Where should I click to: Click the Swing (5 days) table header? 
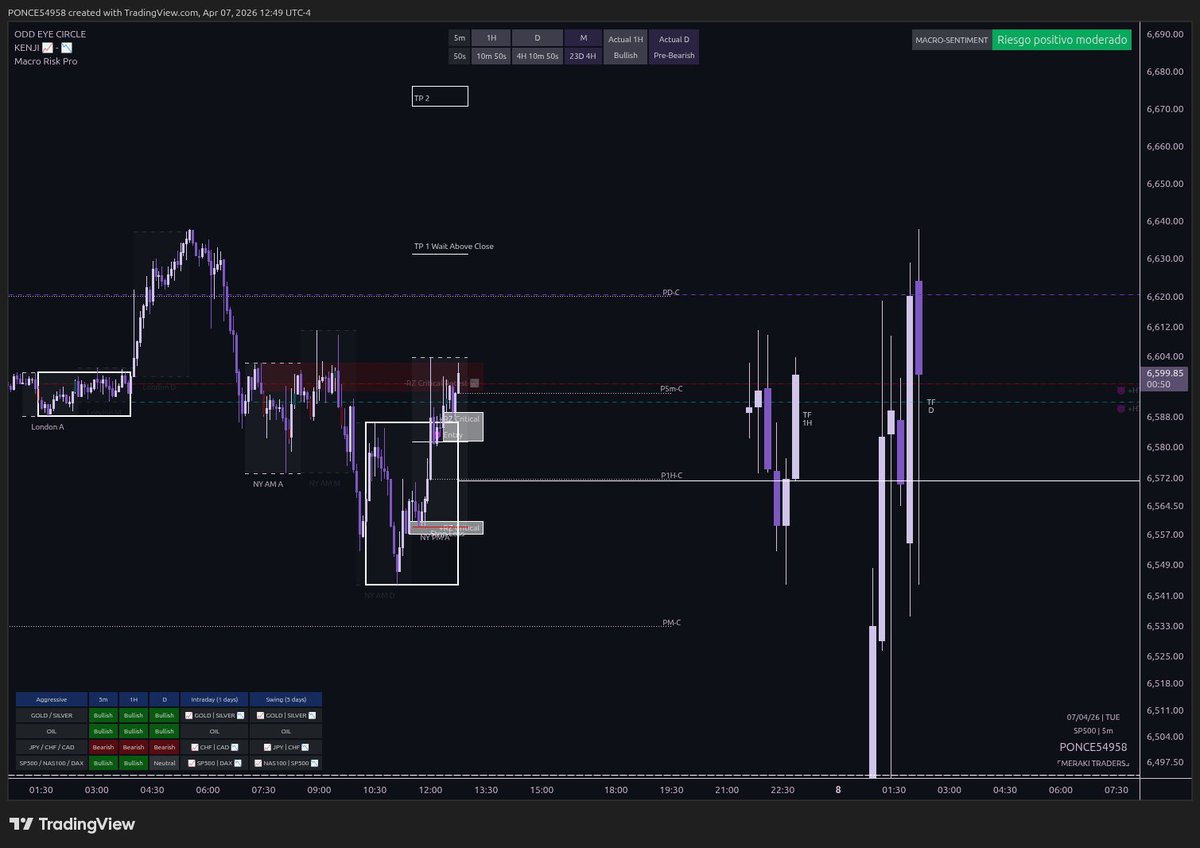pos(285,700)
